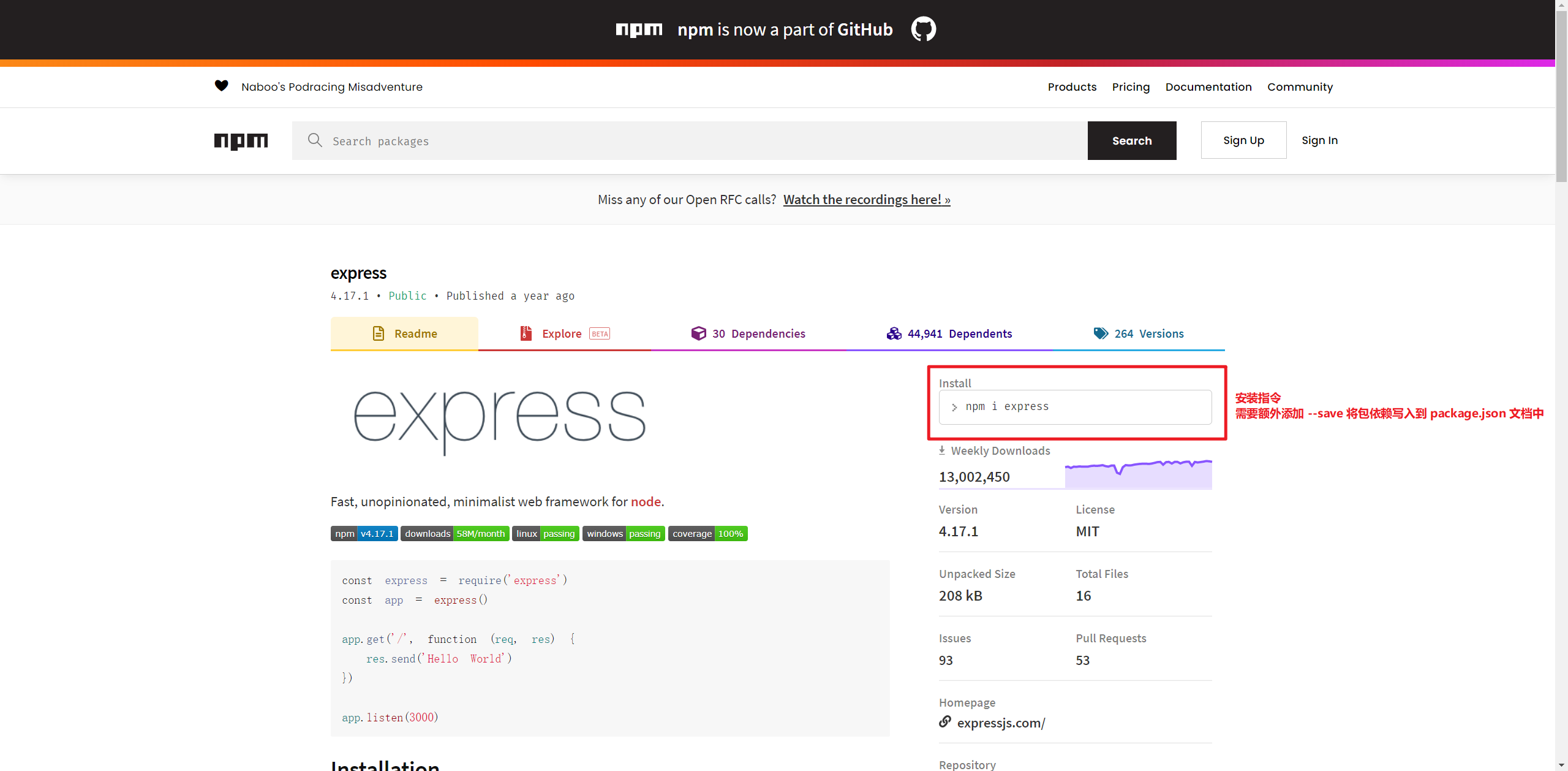
Task: Click the coverage 100% badge
Action: pyautogui.click(x=708, y=534)
